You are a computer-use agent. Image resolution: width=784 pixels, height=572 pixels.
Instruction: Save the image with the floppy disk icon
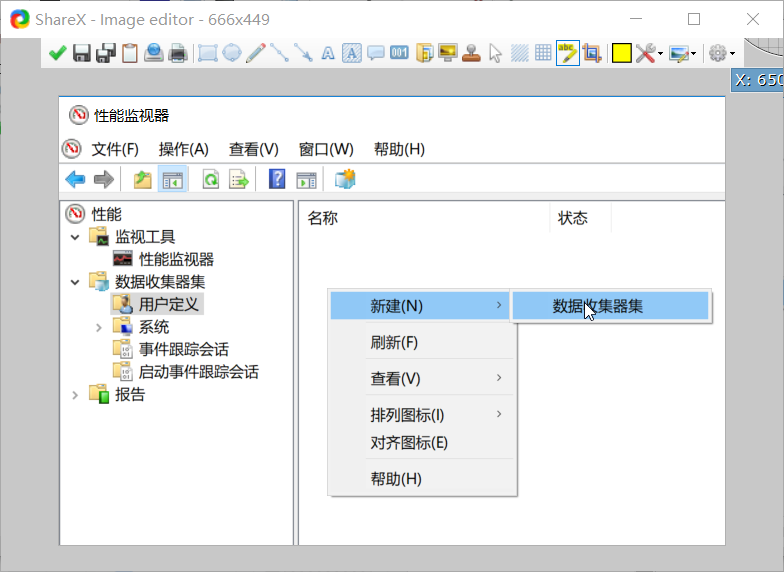[x=82, y=53]
